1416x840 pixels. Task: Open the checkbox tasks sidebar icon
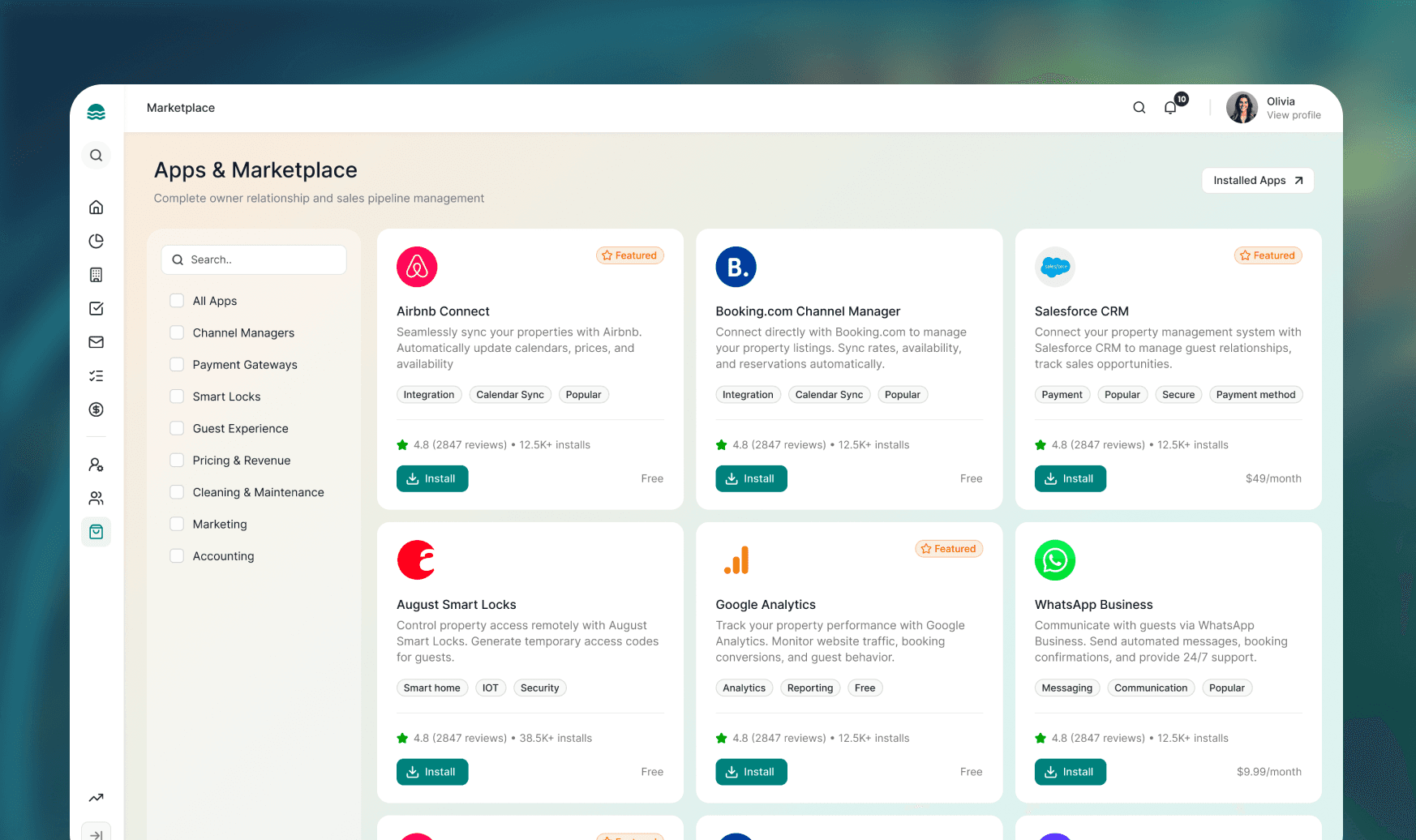click(x=96, y=308)
